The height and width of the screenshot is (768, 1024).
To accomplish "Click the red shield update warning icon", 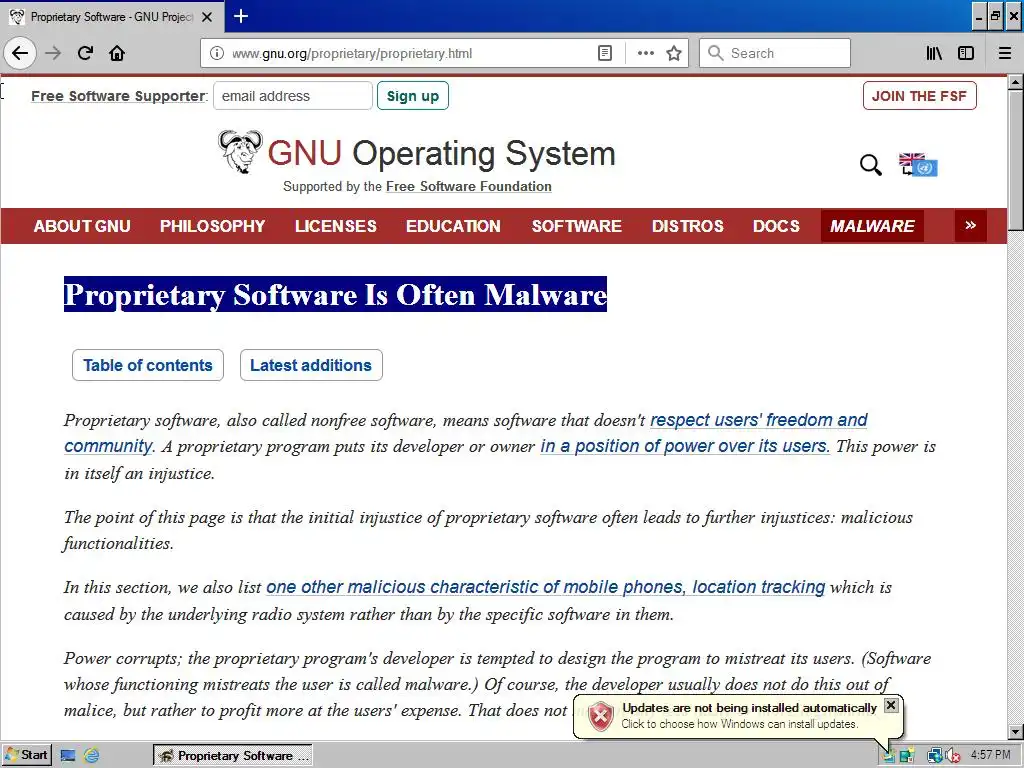I will [x=600, y=716].
